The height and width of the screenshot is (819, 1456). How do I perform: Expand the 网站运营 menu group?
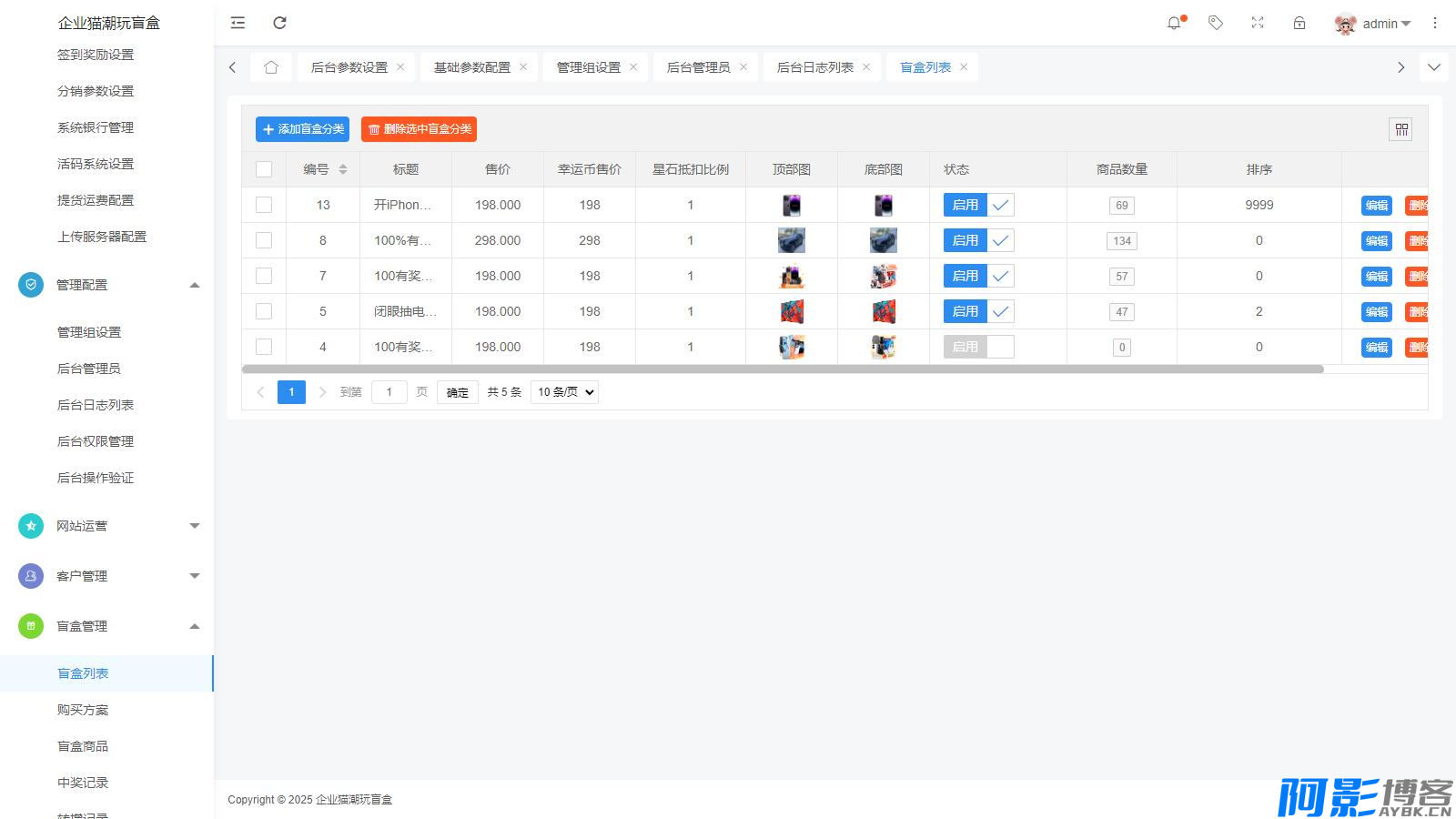coord(194,526)
